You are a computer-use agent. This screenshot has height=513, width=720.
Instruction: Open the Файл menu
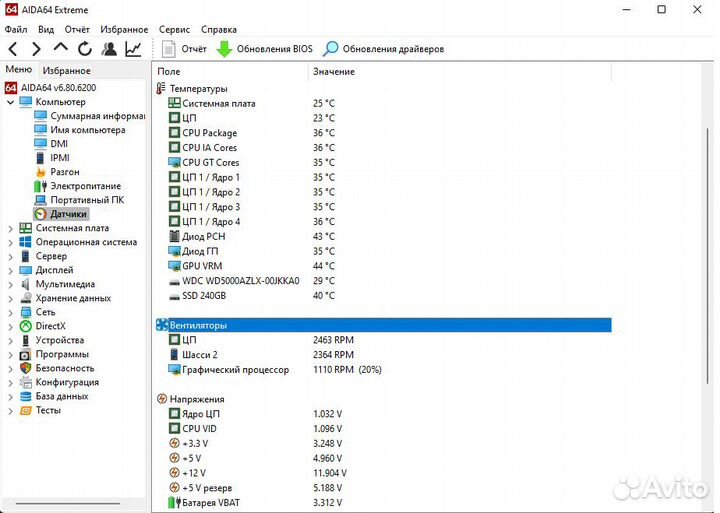[16, 29]
